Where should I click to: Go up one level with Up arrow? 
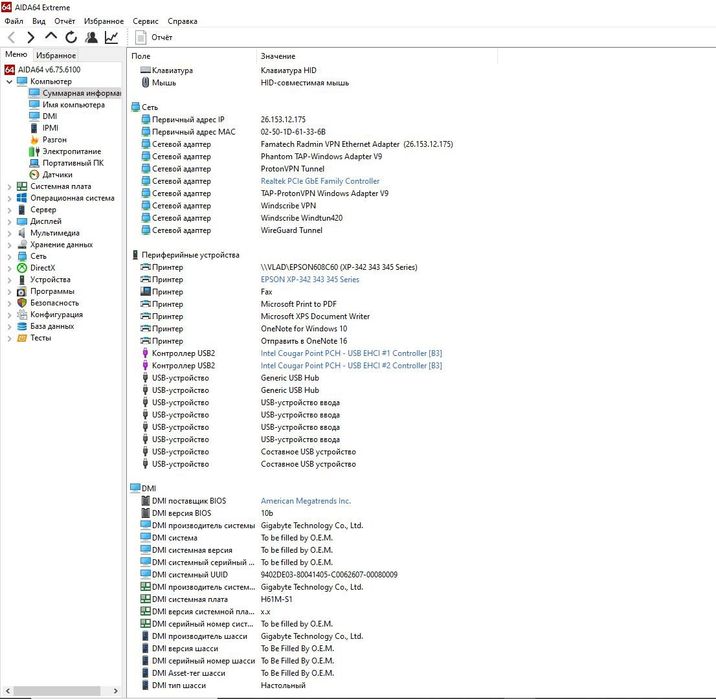point(51,36)
